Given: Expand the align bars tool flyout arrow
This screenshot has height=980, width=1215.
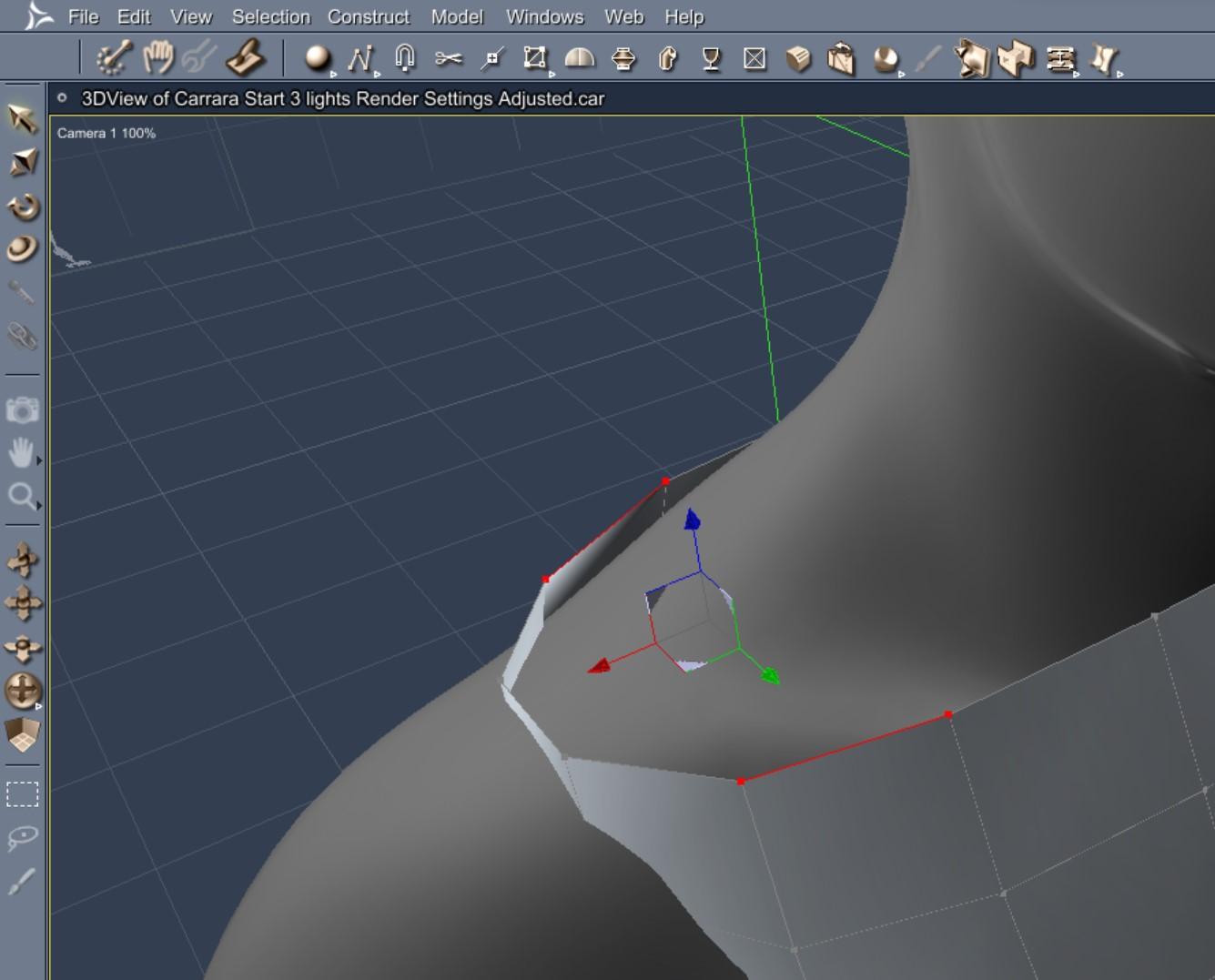Looking at the screenshot, I should tap(1077, 75).
